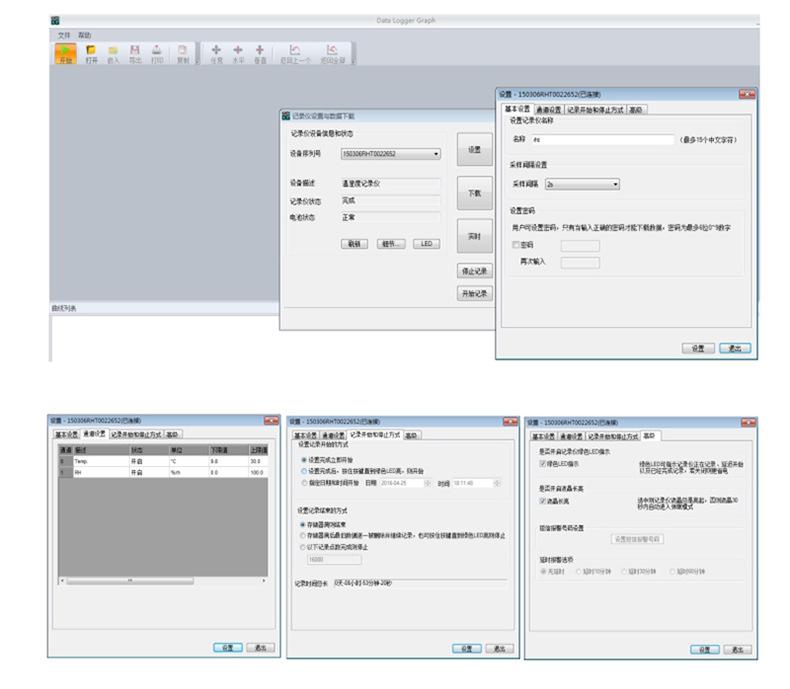Image resolution: width=790 pixels, height=689 pixels.
Task: Click the 返回上一个 previous zoom icon
Action: click(x=294, y=52)
